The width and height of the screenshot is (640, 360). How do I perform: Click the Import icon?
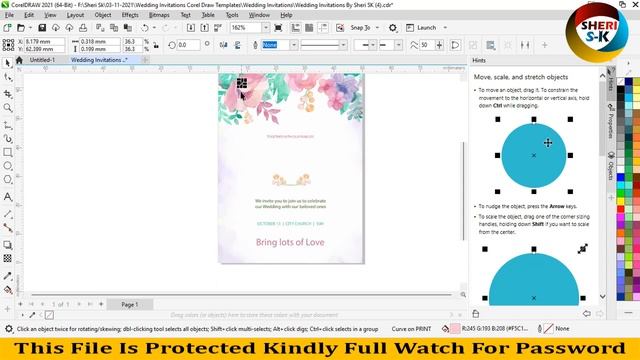191,28
